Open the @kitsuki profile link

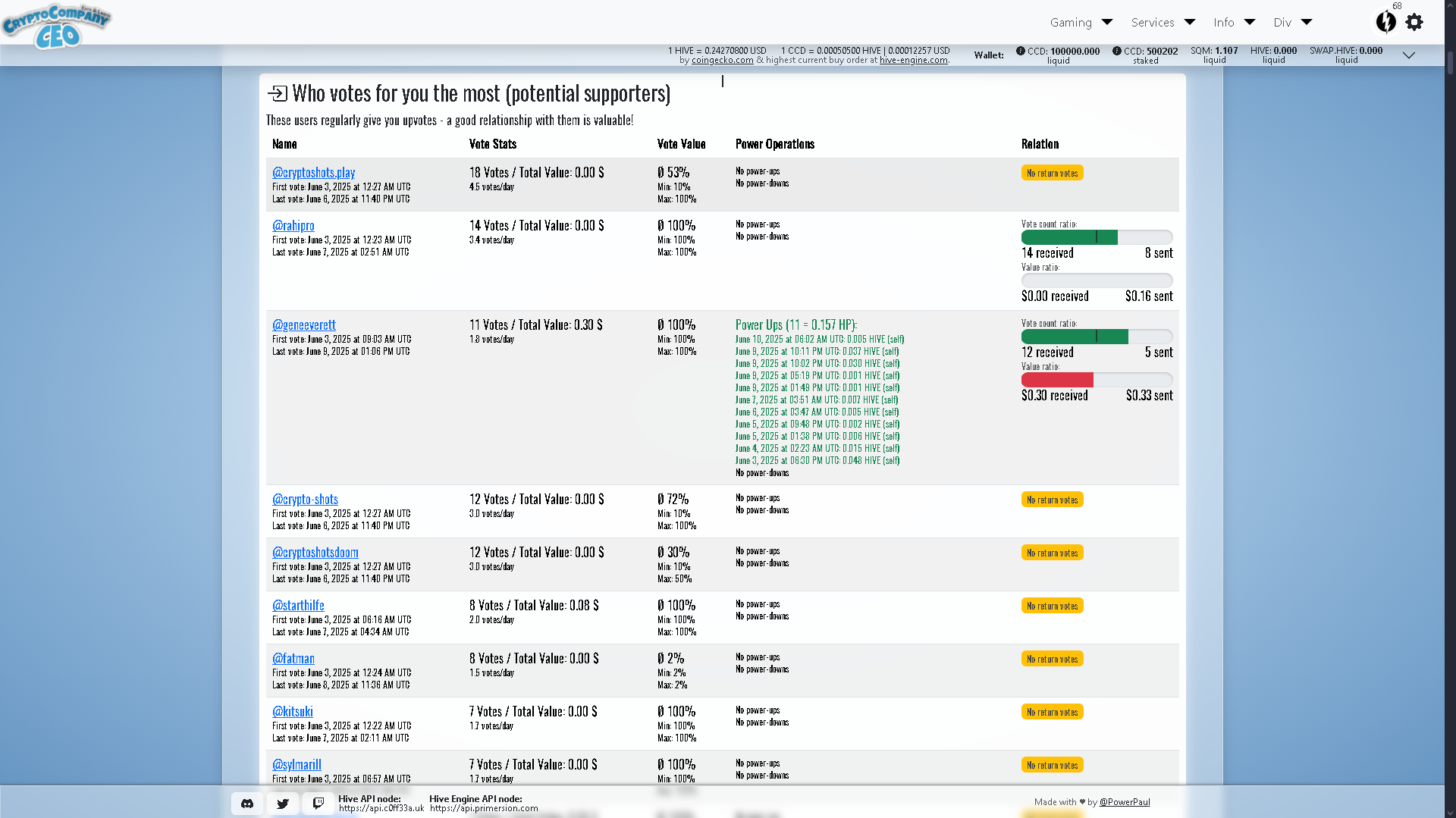pyautogui.click(x=293, y=712)
